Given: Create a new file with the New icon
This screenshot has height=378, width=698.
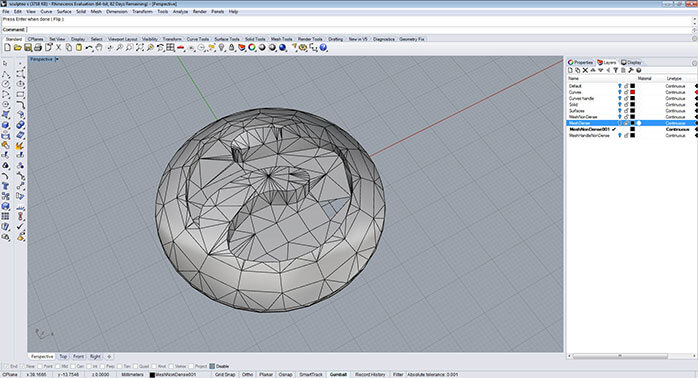Looking at the screenshot, I should pyautogui.click(x=7, y=48).
